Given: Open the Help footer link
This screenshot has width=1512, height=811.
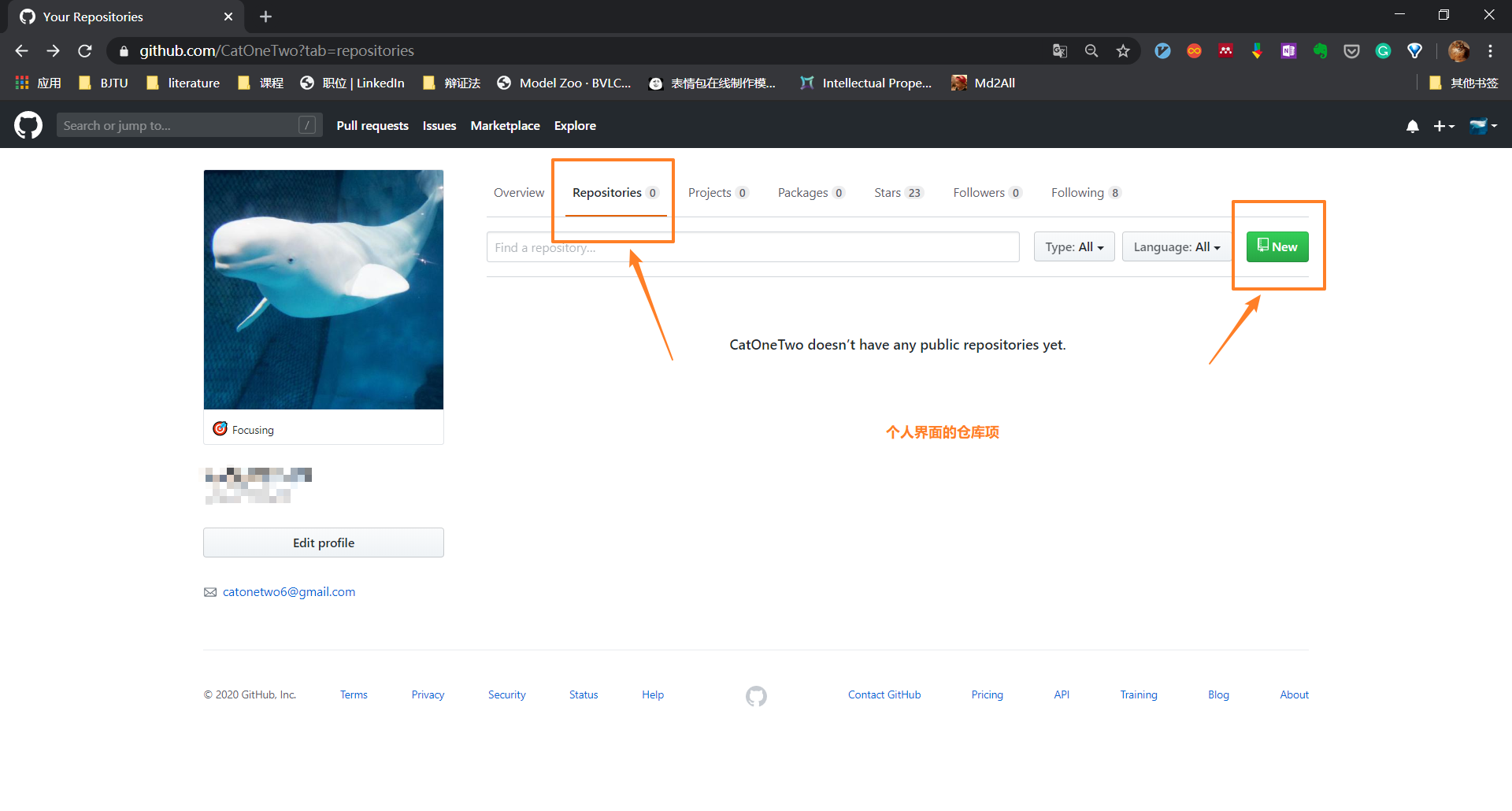Looking at the screenshot, I should coord(653,694).
